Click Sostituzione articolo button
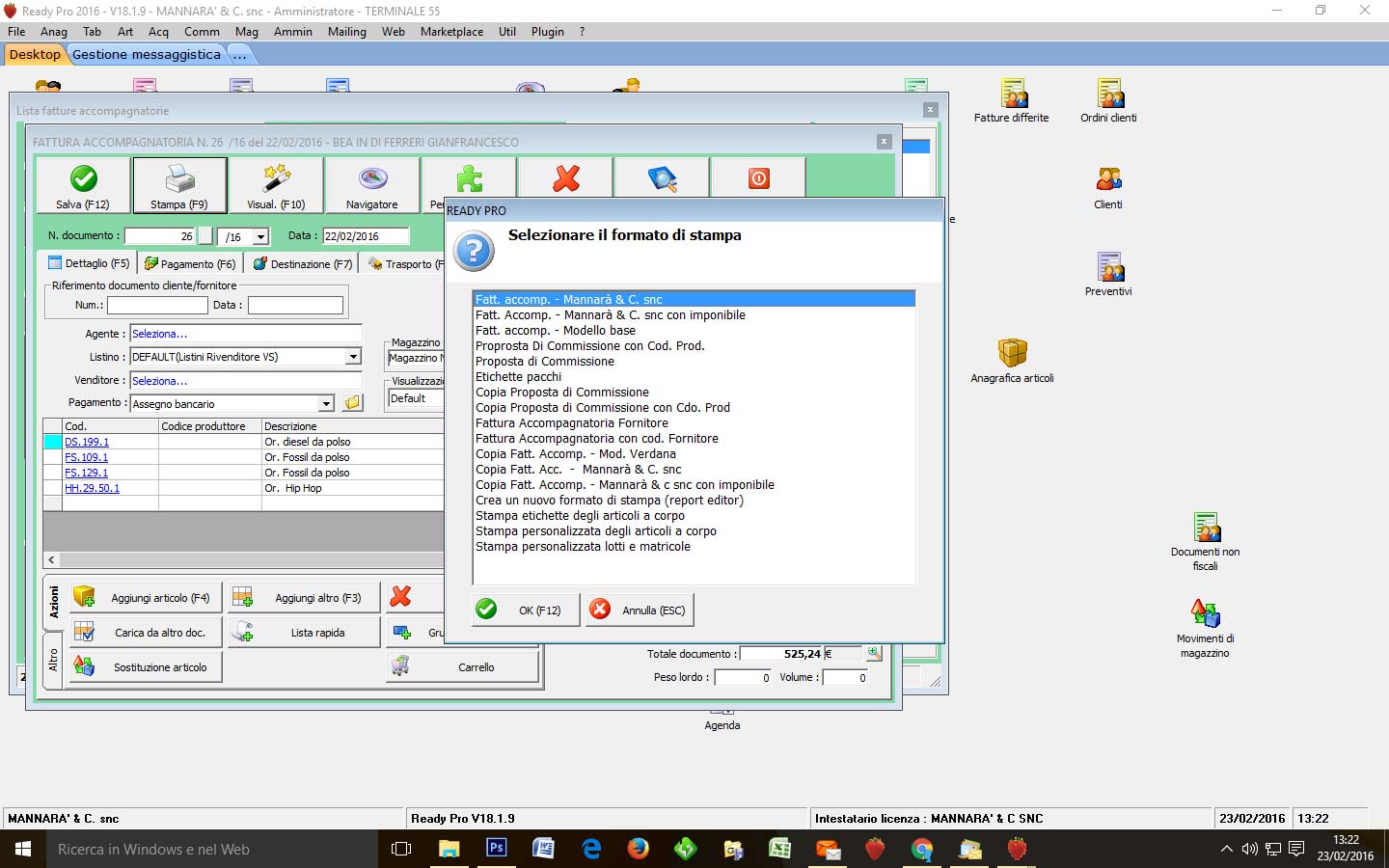This screenshot has height=868, width=1389. [x=145, y=667]
